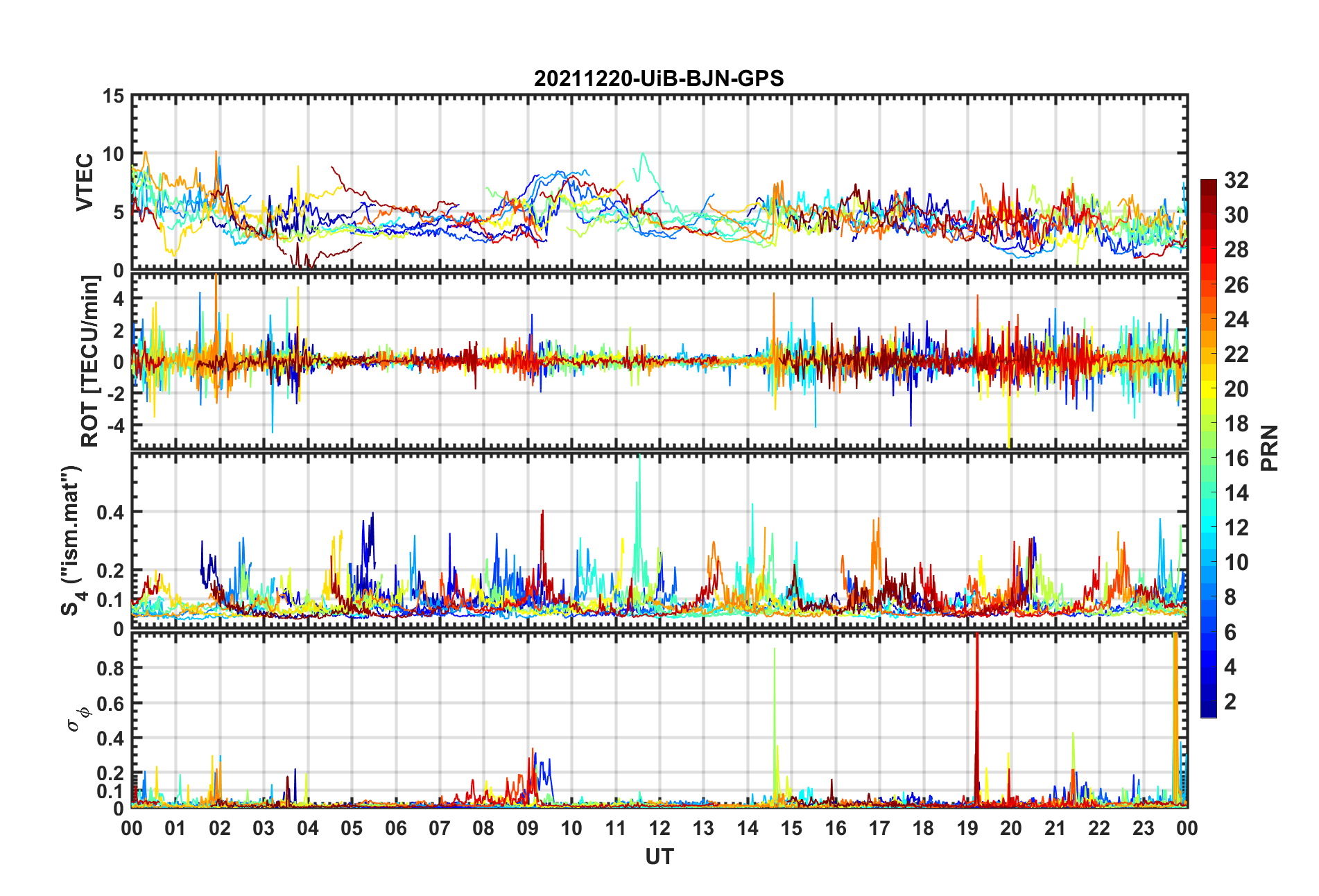Click sigma phi axis tick label 0.6
Viewport: 1319px width, 896px height.
coord(110,703)
